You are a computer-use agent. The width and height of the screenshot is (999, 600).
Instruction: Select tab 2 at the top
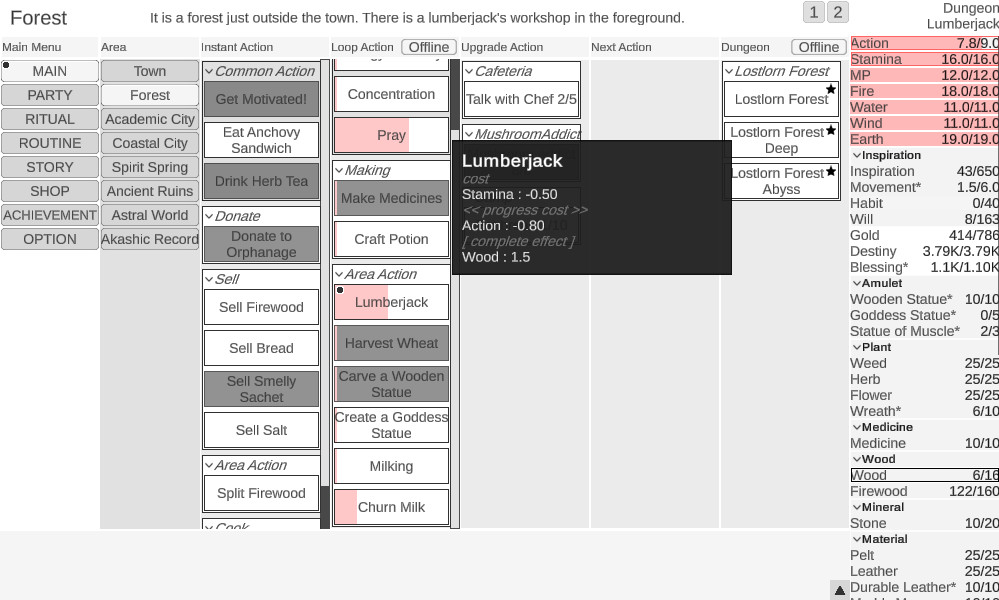pyautogui.click(x=837, y=12)
